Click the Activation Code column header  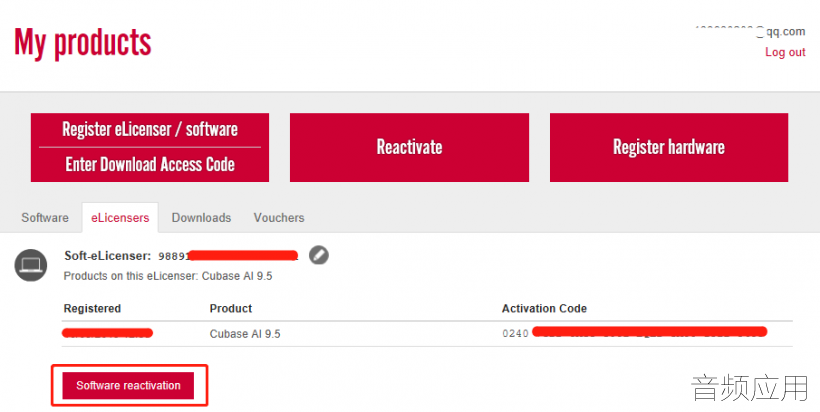(x=544, y=308)
